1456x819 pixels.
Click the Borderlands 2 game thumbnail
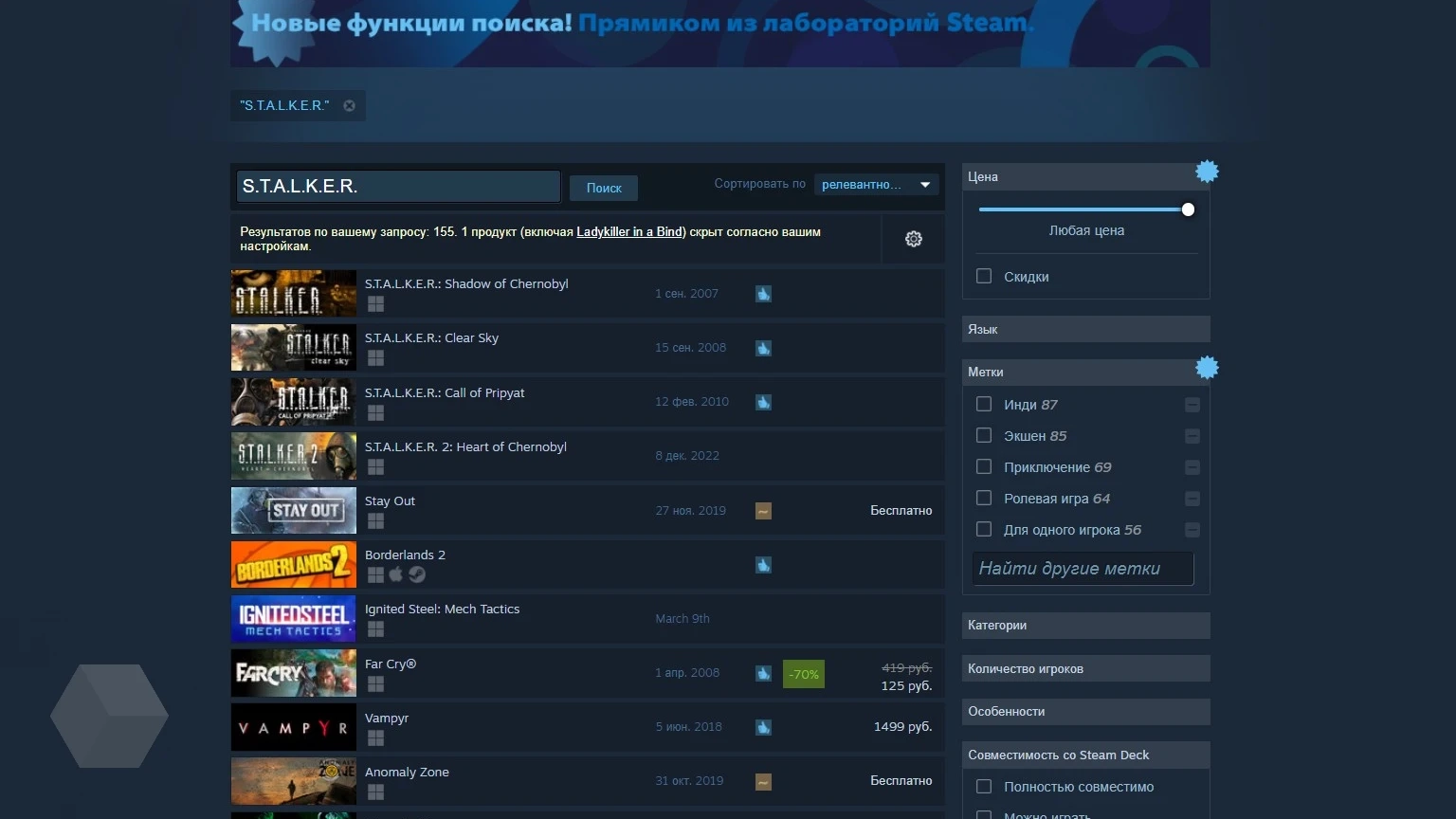click(x=294, y=565)
